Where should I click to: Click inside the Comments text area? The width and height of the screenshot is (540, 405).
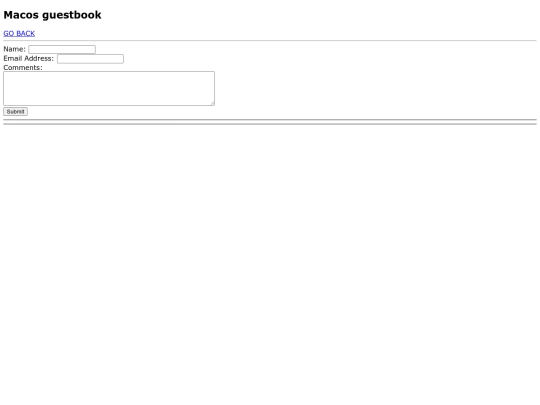click(x=109, y=88)
